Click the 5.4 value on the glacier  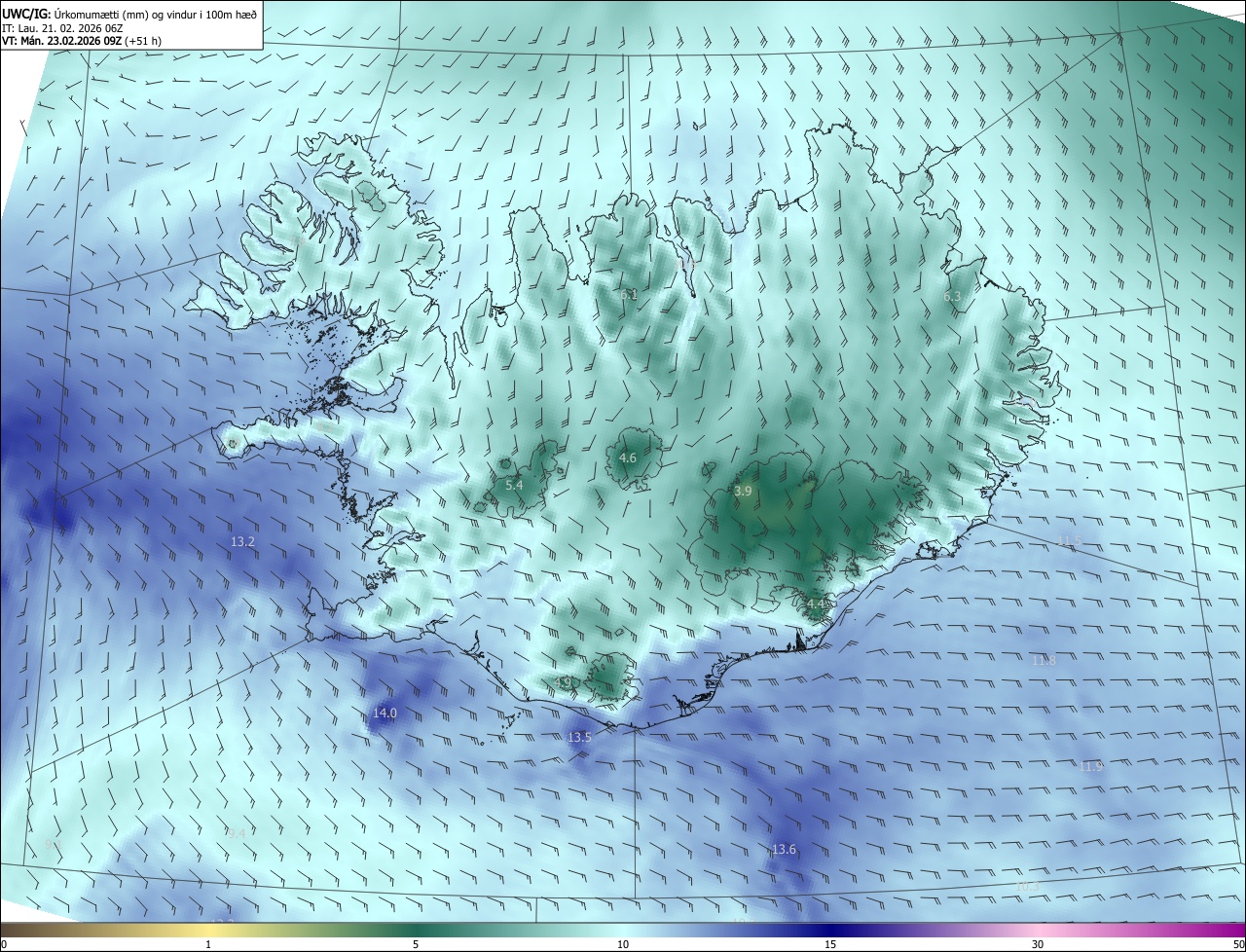(x=514, y=486)
